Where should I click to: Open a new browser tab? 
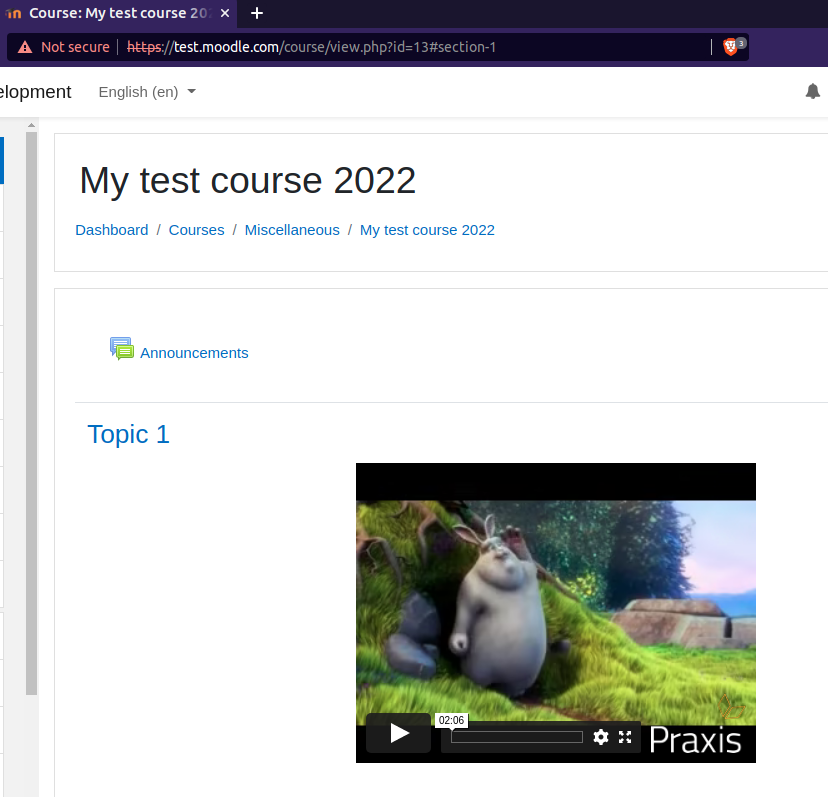pyautogui.click(x=257, y=13)
